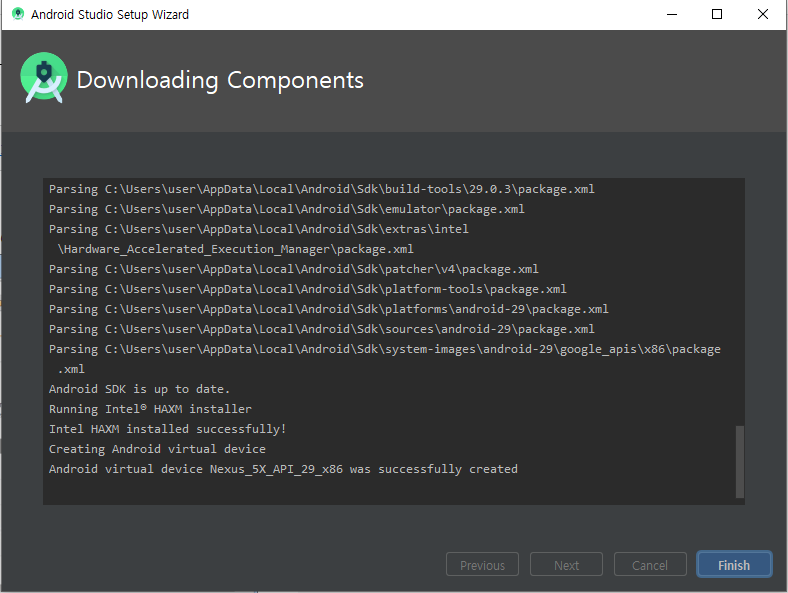Click the platform-tools package.xml line

click(308, 289)
